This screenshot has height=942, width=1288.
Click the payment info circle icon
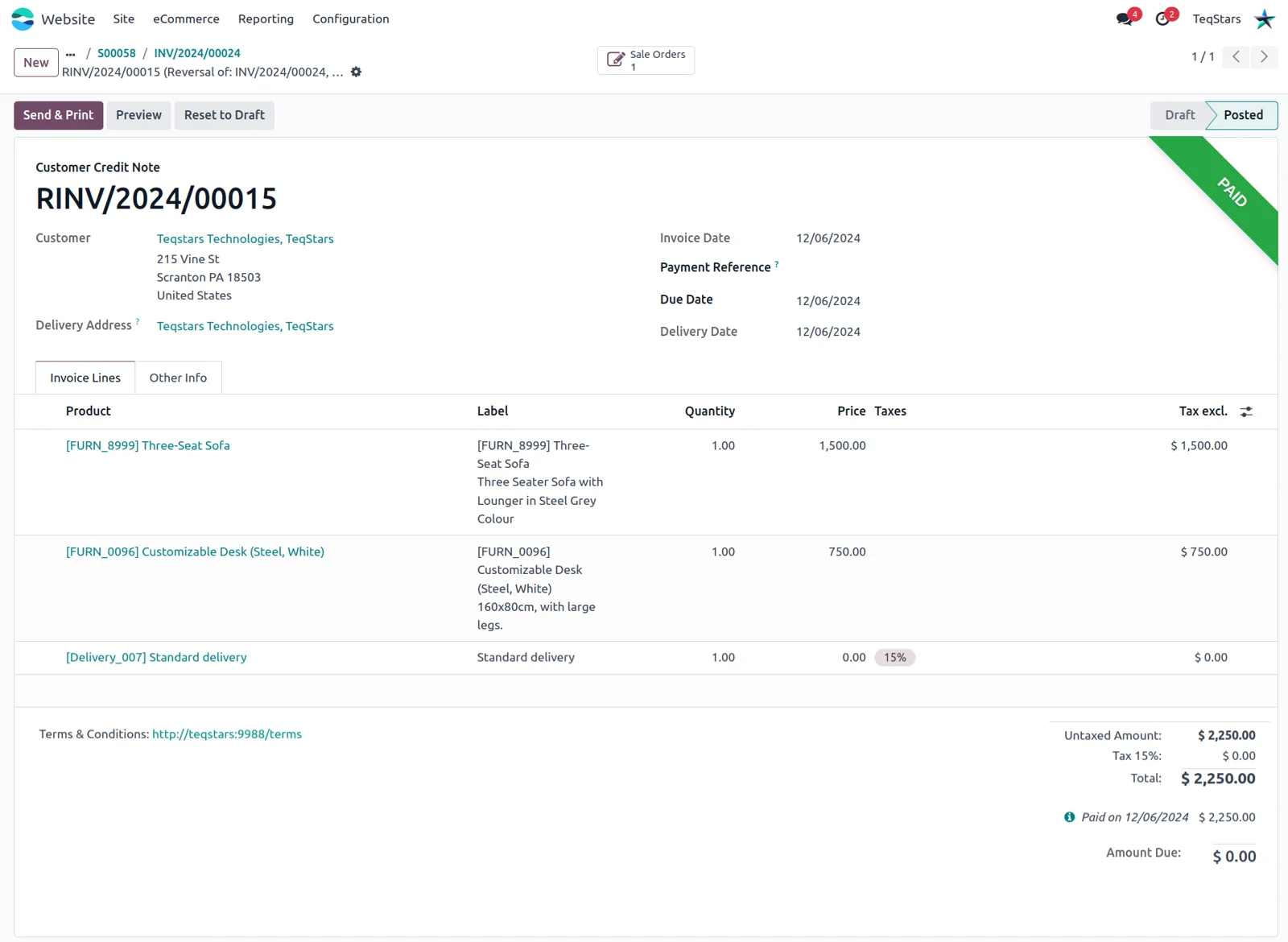1069,817
